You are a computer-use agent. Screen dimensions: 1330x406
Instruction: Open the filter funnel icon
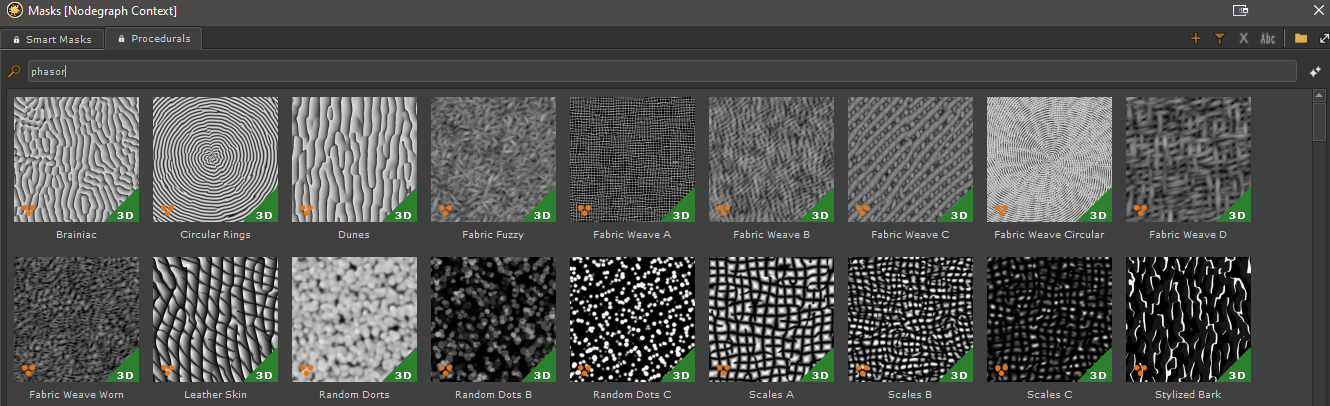coord(1219,39)
